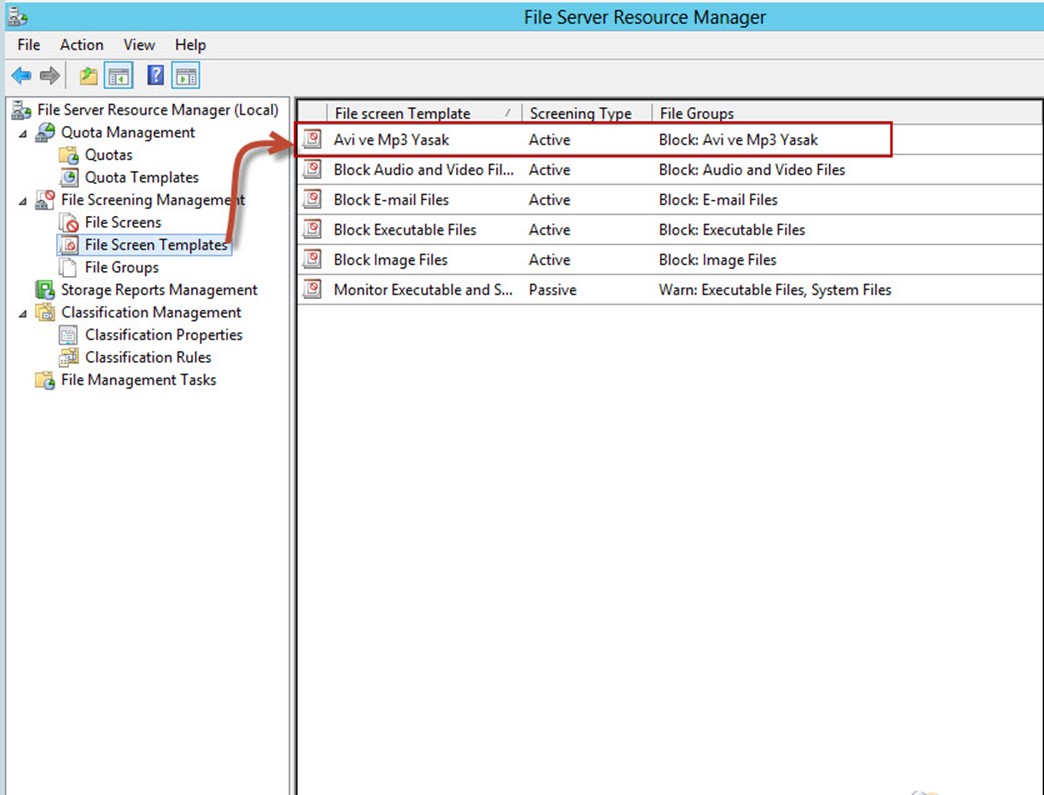This screenshot has width=1044, height=795.
Task: Select 'Block Image Files' template name
Action: [x=390, y=260]
